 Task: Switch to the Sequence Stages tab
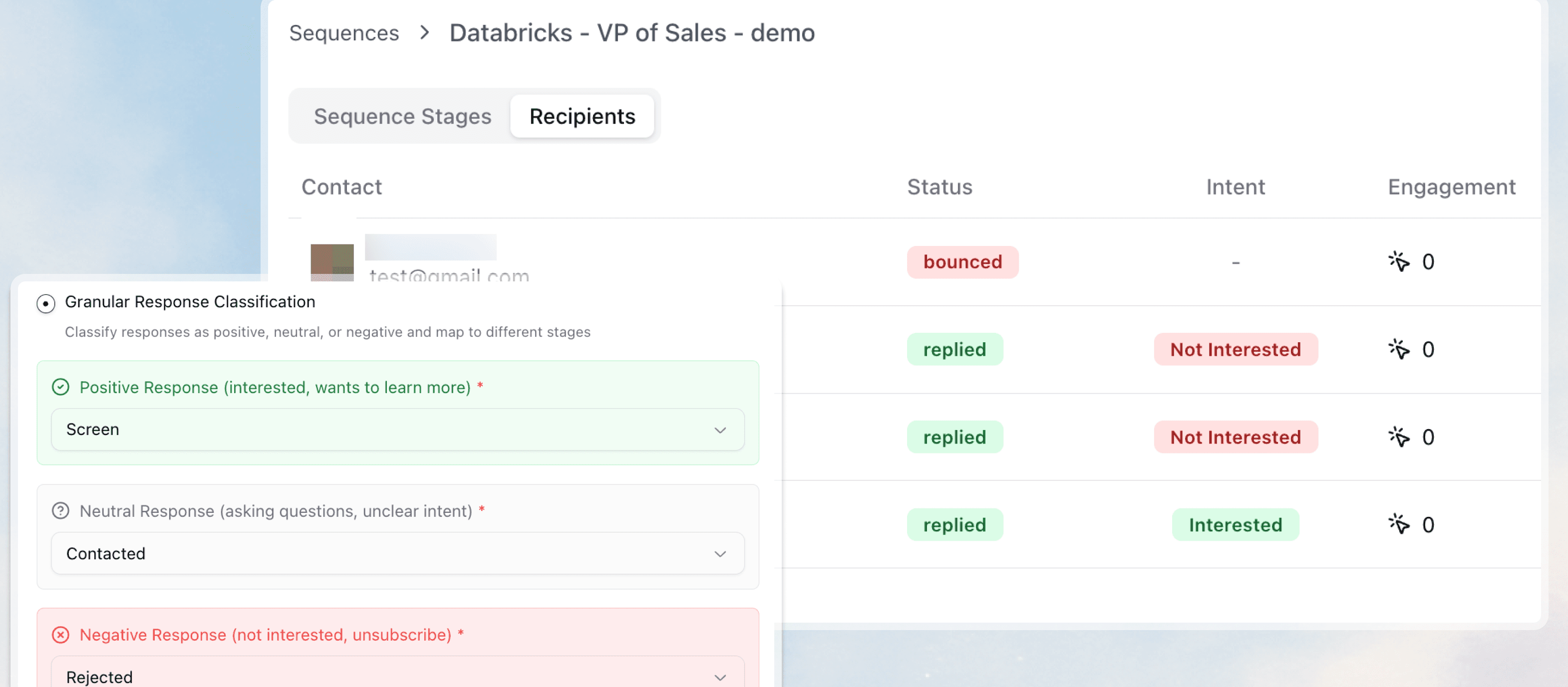pos(402,116)
